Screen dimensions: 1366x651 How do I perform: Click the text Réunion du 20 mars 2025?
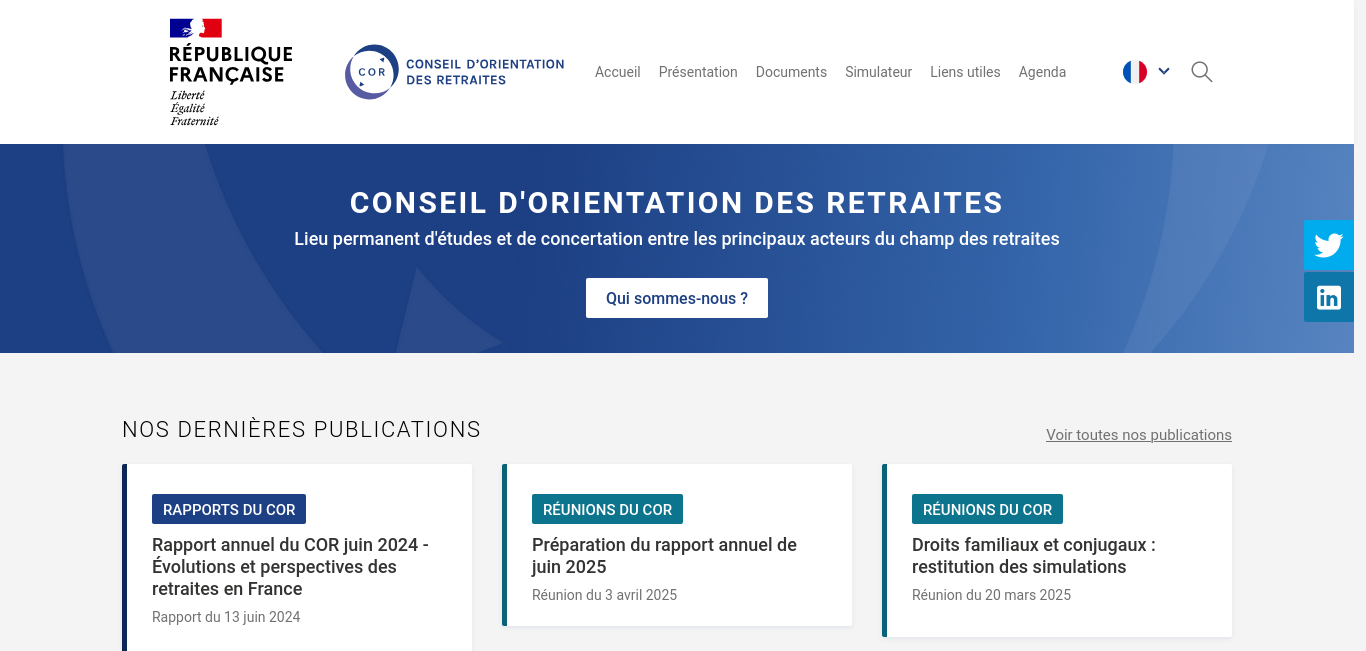click(991, 595)
